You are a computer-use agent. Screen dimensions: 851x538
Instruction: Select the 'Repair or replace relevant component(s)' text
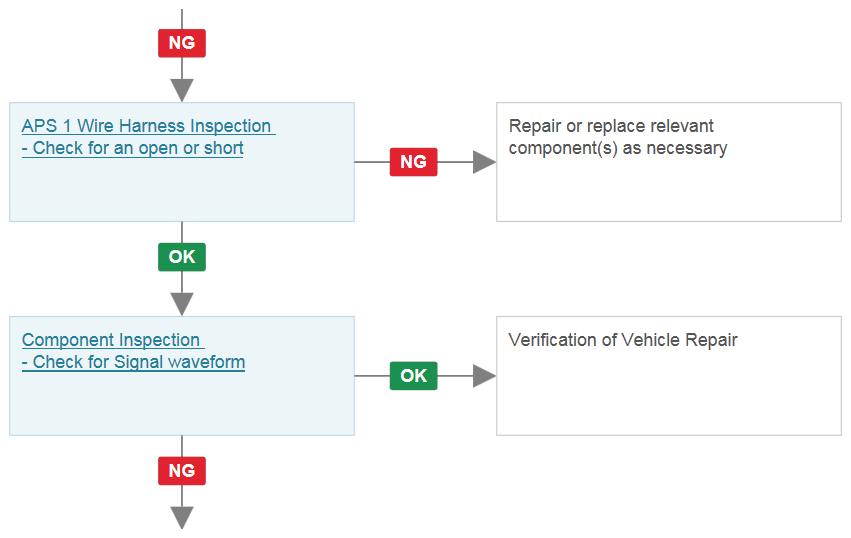click(618, 137)
